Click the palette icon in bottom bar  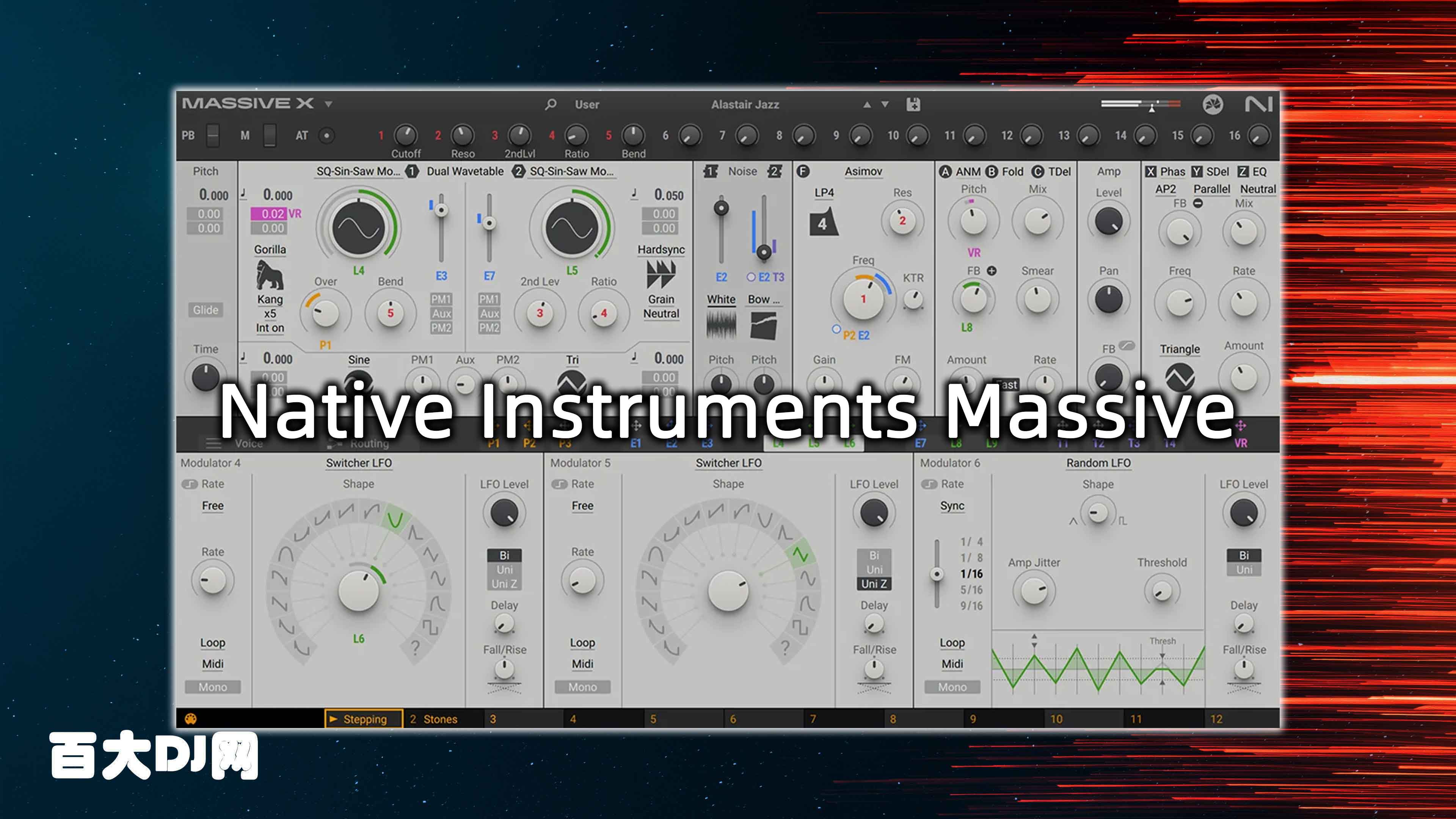(x=191, y=719)
